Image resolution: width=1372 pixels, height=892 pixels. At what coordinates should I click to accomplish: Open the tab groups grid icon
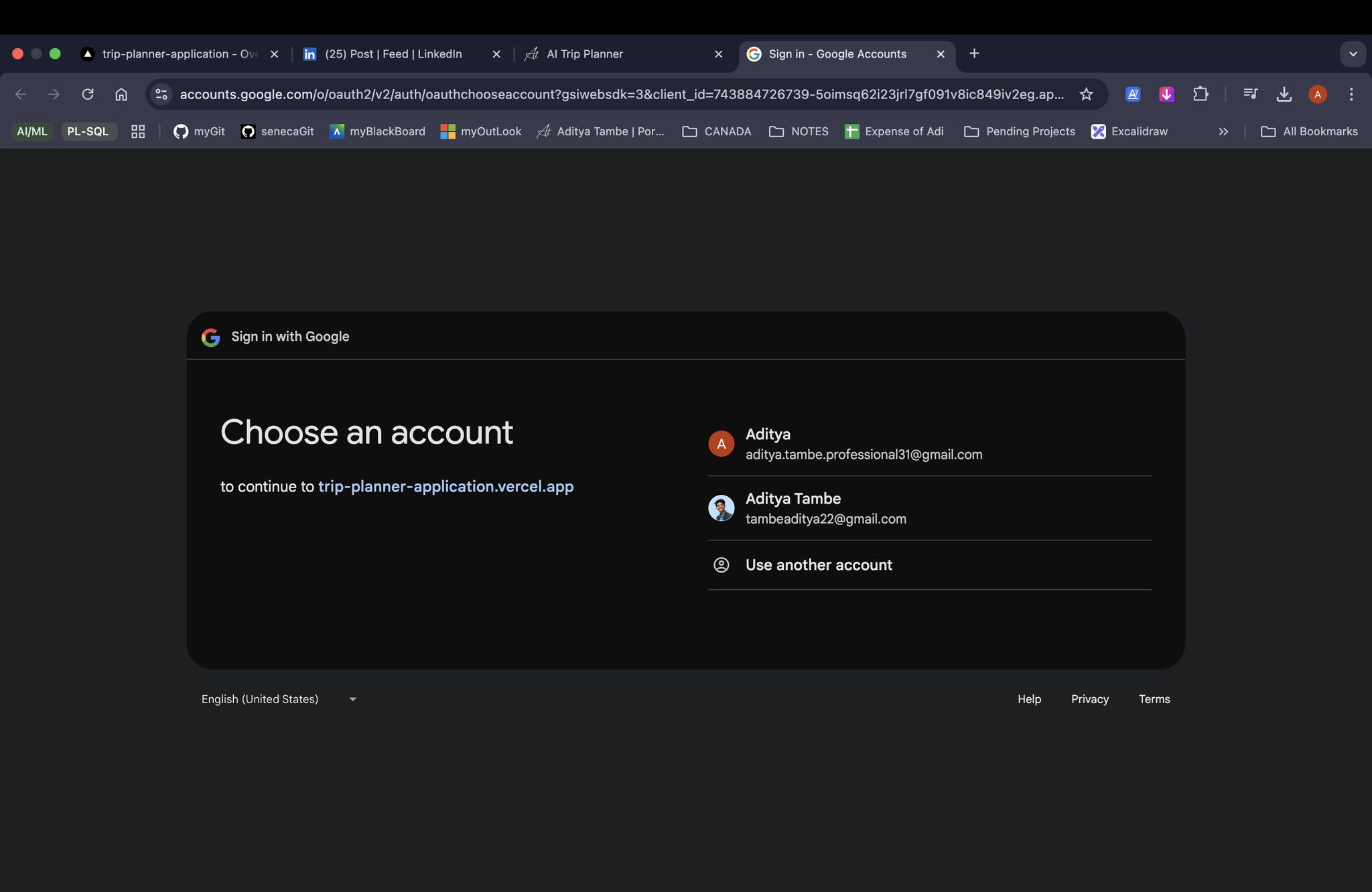click(138, 132)
